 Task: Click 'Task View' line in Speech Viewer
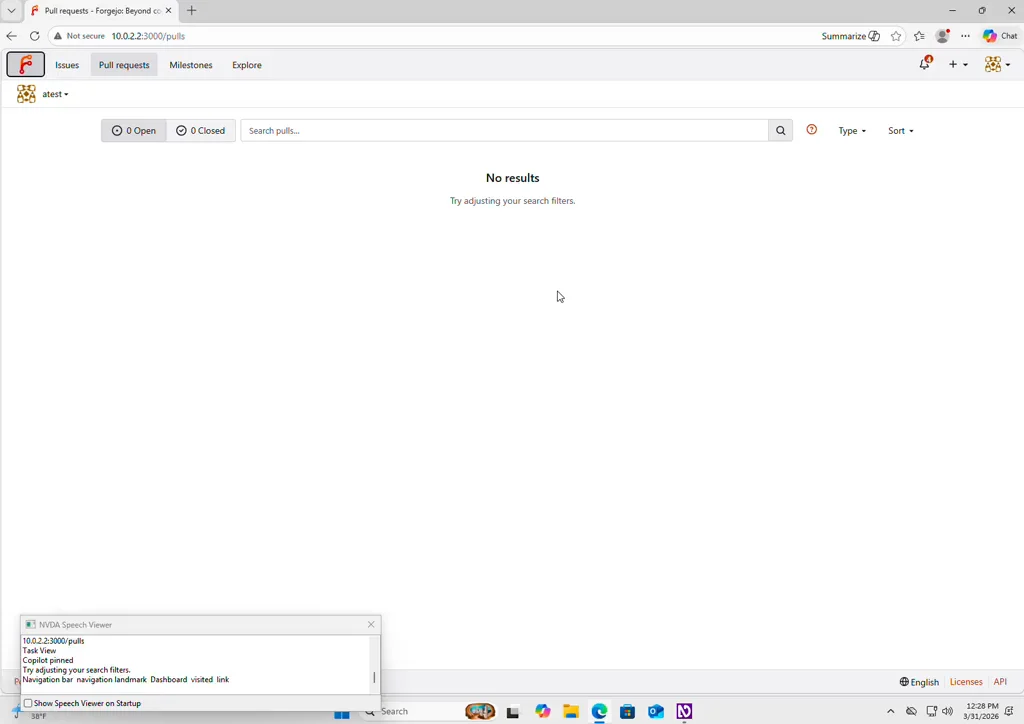tap(39, 650)
